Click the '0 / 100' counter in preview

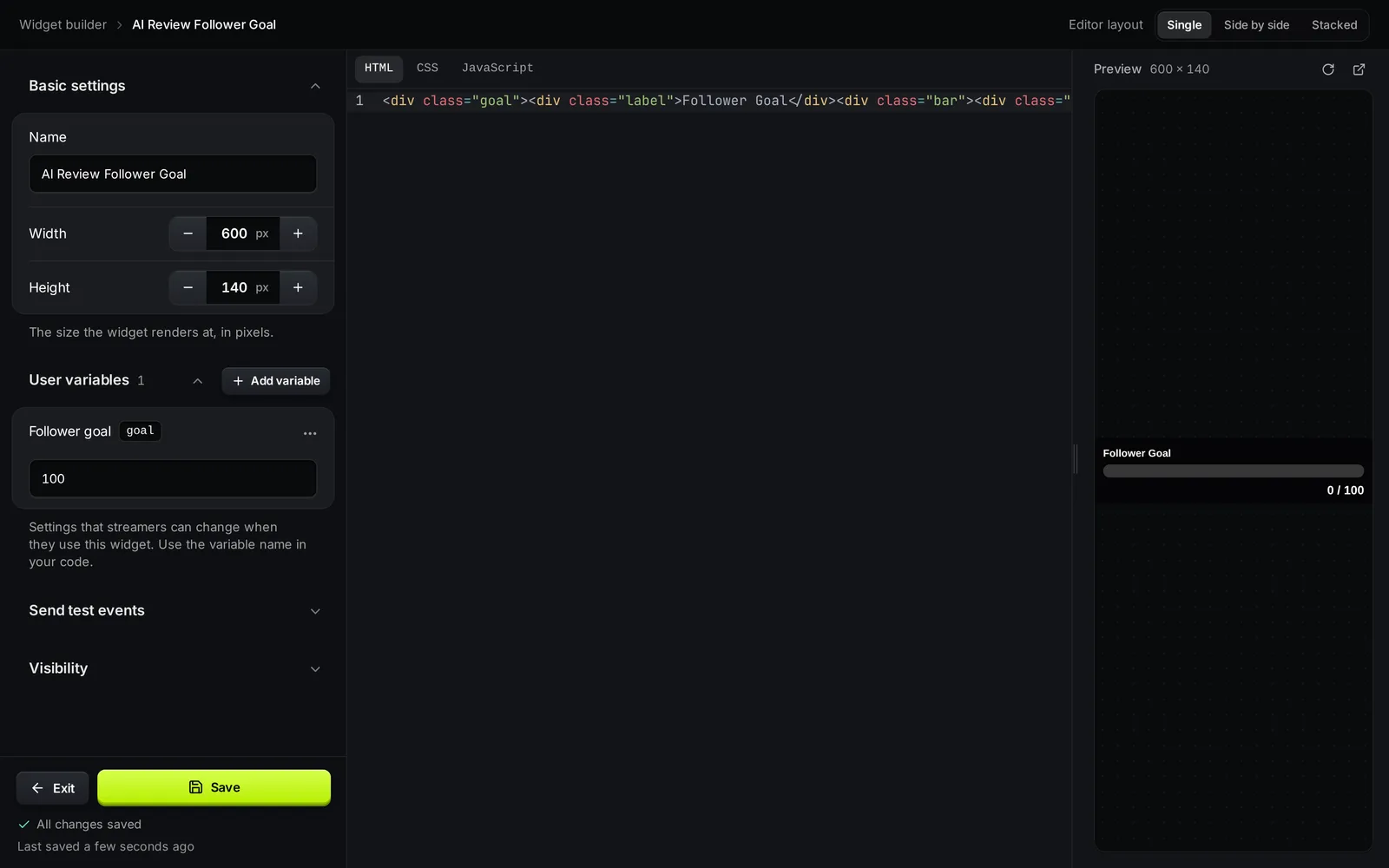tap(1345, 490)
